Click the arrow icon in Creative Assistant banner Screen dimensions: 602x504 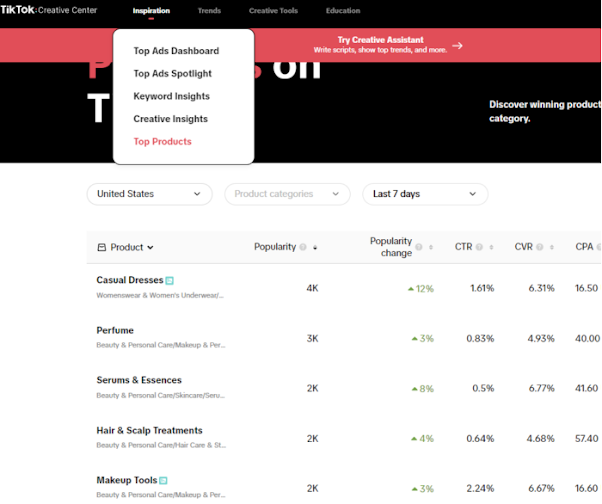coord(457,46)
